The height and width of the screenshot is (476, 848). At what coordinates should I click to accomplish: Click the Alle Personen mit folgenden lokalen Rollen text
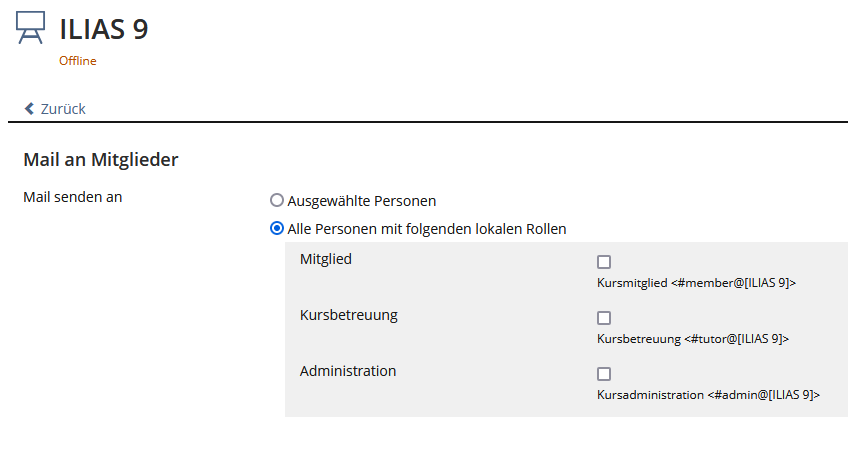[x=426, y=228]
